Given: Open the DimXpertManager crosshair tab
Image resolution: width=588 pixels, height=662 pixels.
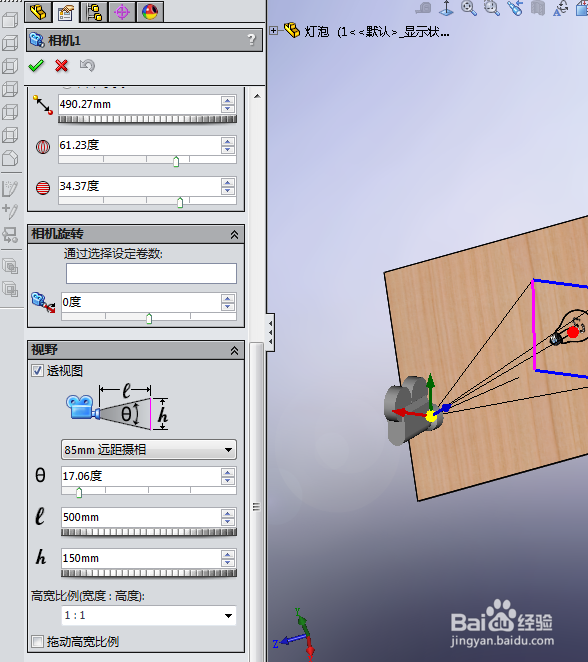Looking at the screenshot, I should pos(122,12).
